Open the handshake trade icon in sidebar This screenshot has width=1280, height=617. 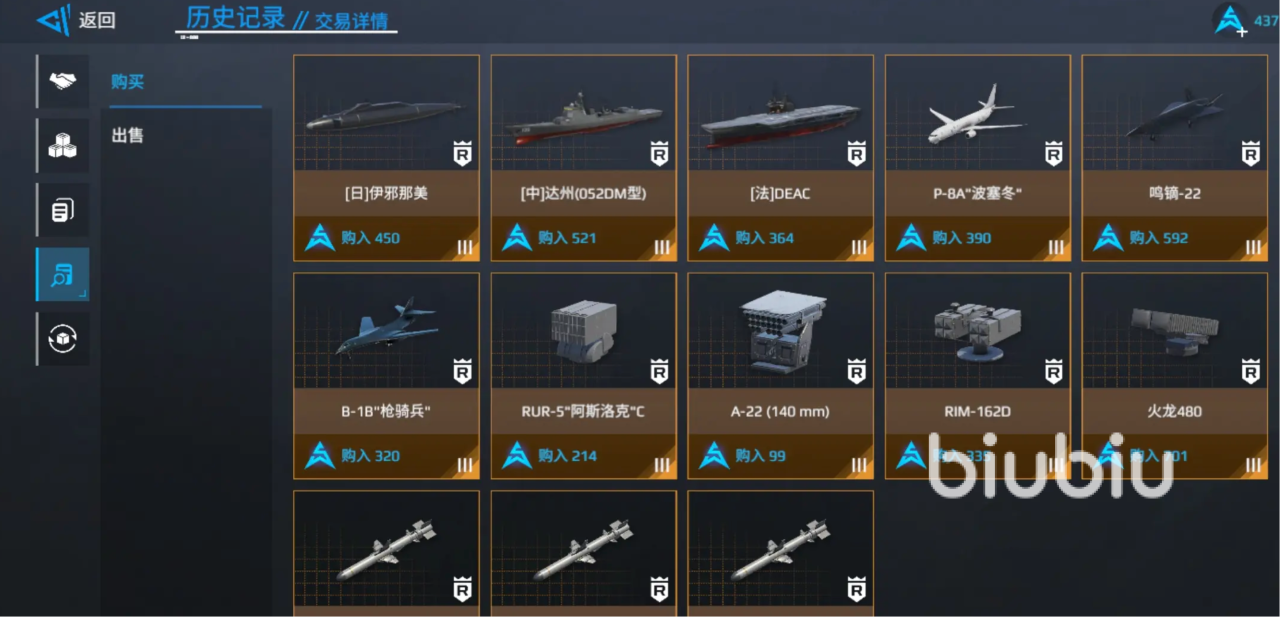click(x=63, y=81)
